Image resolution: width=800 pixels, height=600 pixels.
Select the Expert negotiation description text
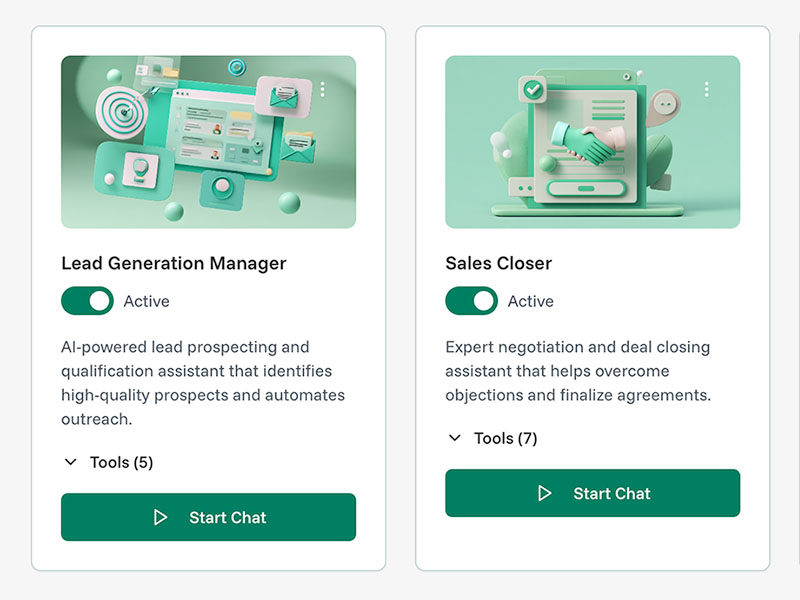578,371
